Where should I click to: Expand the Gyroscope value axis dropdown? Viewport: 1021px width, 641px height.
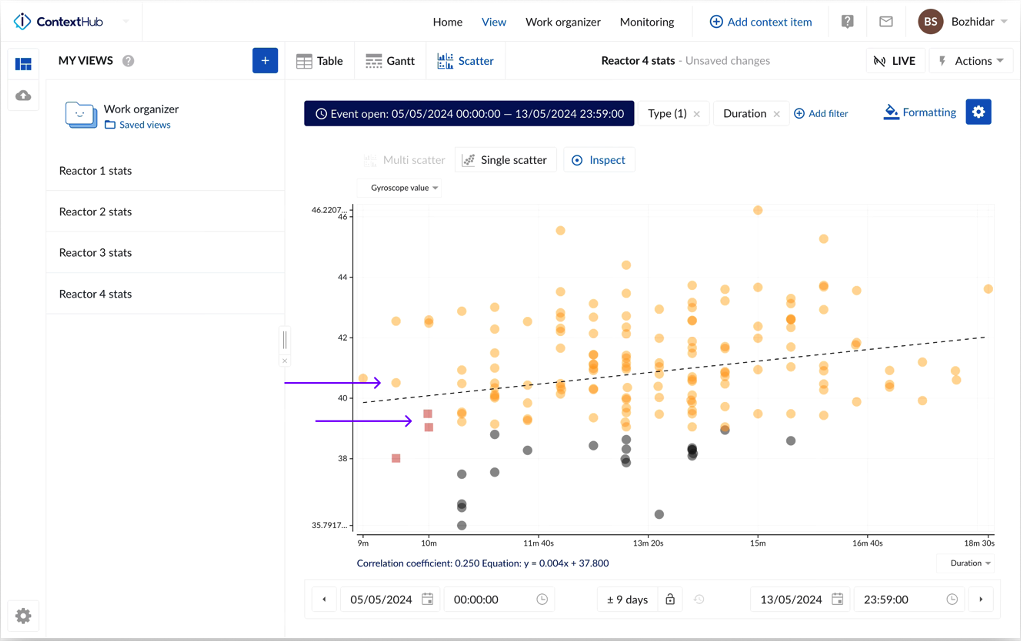404,188
